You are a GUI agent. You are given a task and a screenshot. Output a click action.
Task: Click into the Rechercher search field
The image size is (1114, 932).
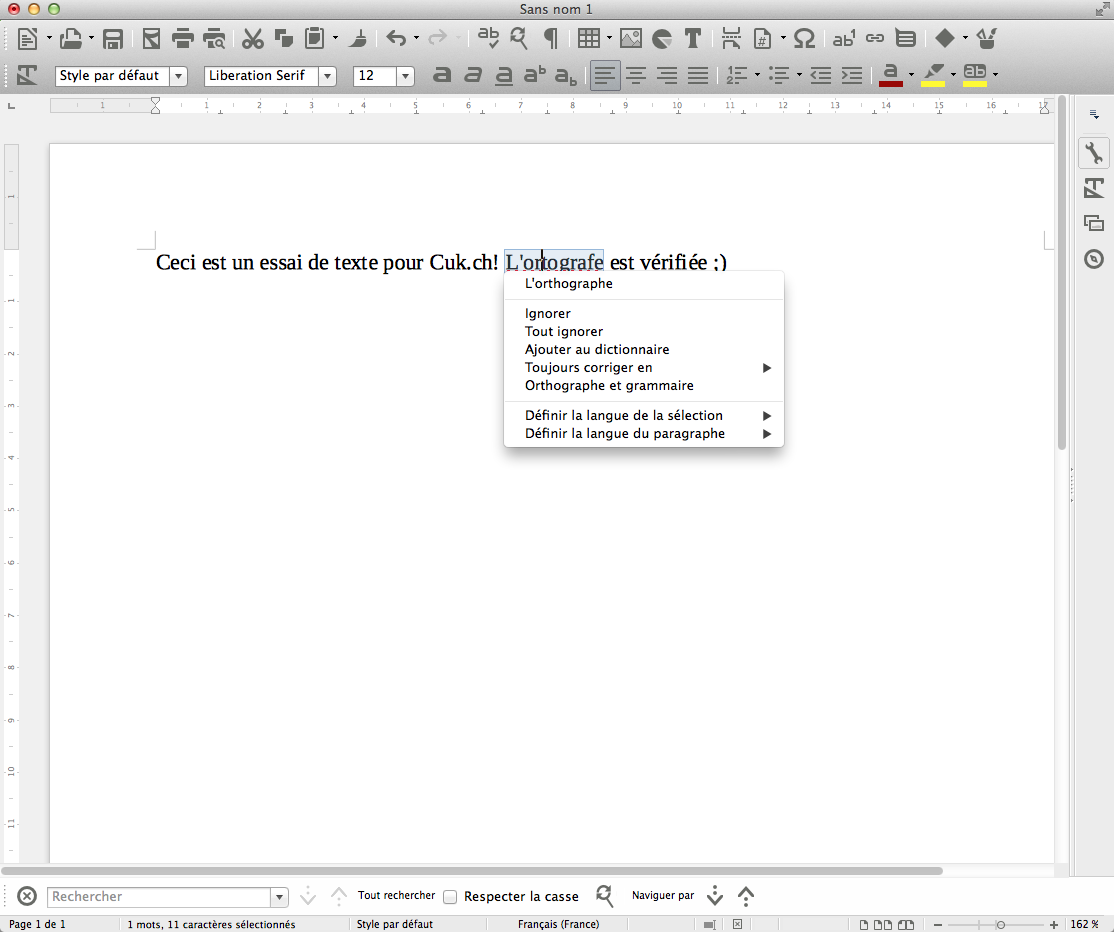(160, 896)
